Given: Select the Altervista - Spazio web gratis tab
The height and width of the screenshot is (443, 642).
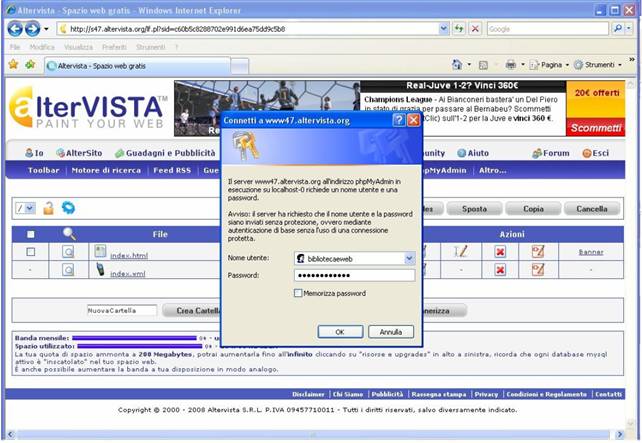Looking at the screenshot, I should (x=138, y=66).
